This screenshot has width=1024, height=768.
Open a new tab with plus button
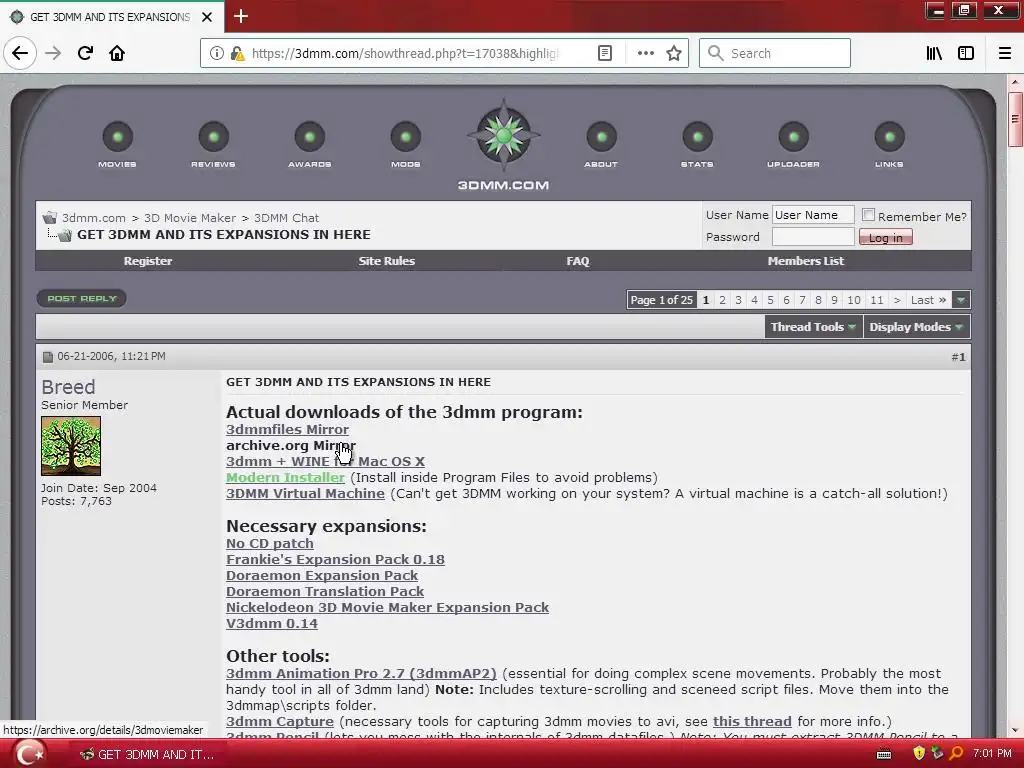point(240,16)
